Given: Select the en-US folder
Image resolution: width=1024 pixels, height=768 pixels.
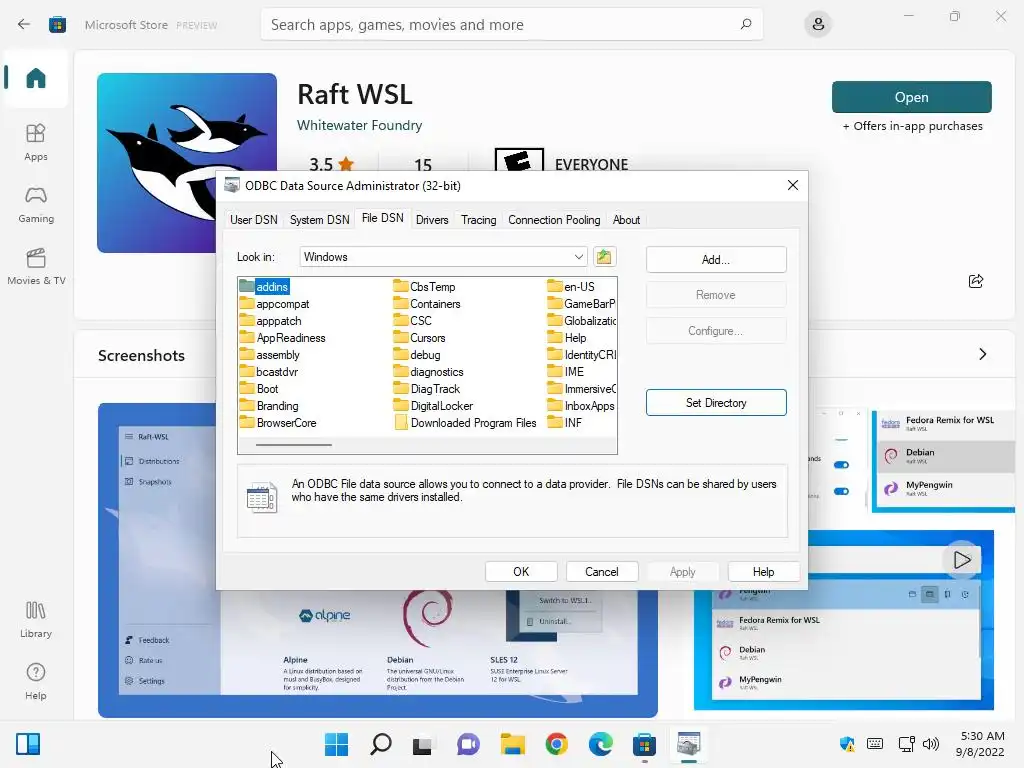Looking at the screenshot, I should (571, 287).
